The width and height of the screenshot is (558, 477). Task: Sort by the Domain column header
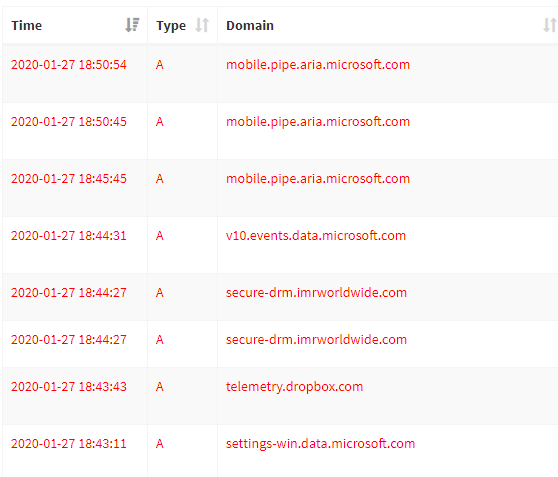point(250,26)
